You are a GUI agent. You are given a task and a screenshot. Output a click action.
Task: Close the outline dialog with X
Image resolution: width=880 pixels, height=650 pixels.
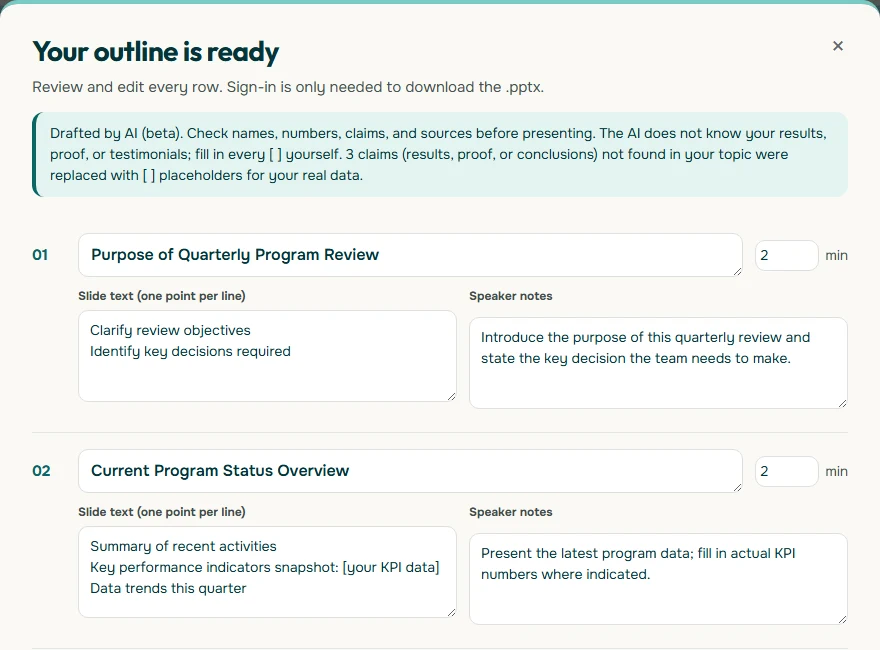point(837,46)
